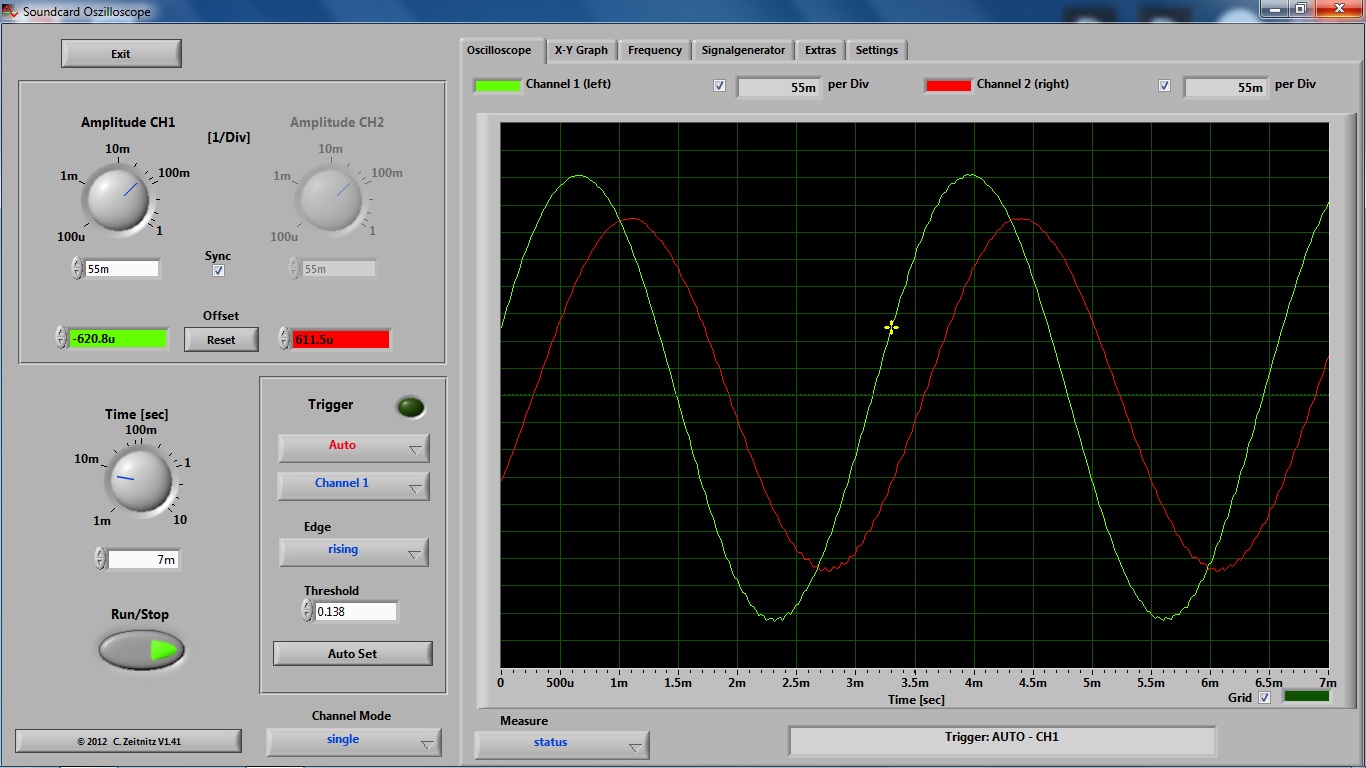Viewport: 1366px width, 768px height.
Task: Click the Trigger LED indicator
Action: (x=410, y=407)
